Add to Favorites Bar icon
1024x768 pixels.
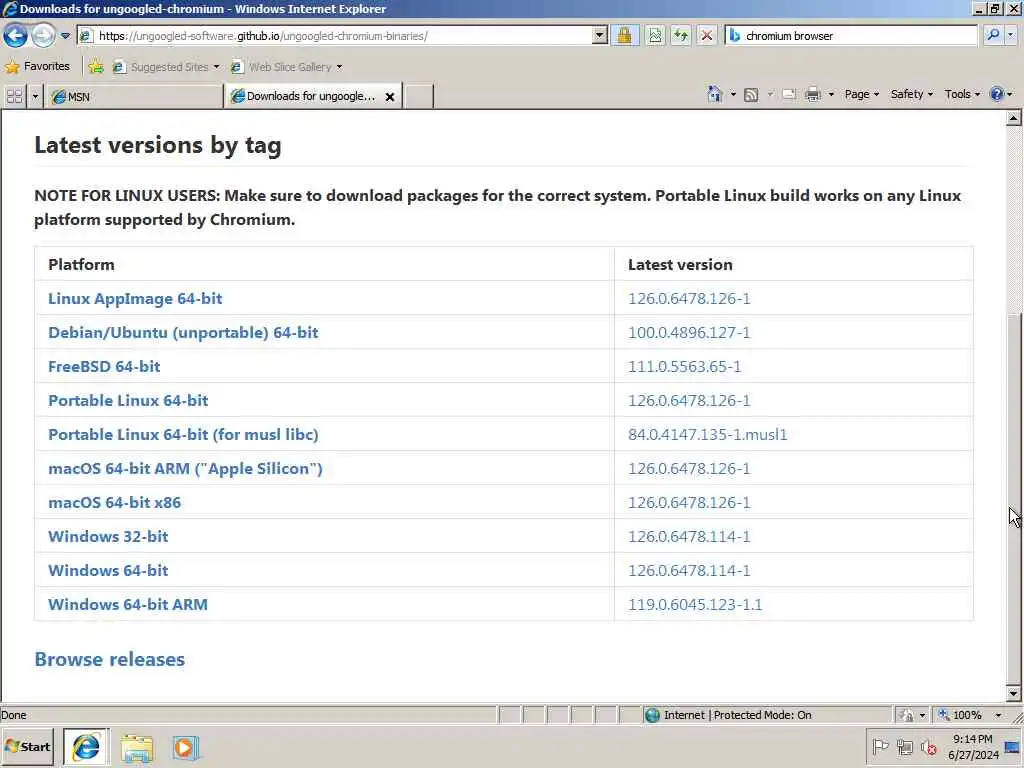[96, 67]
